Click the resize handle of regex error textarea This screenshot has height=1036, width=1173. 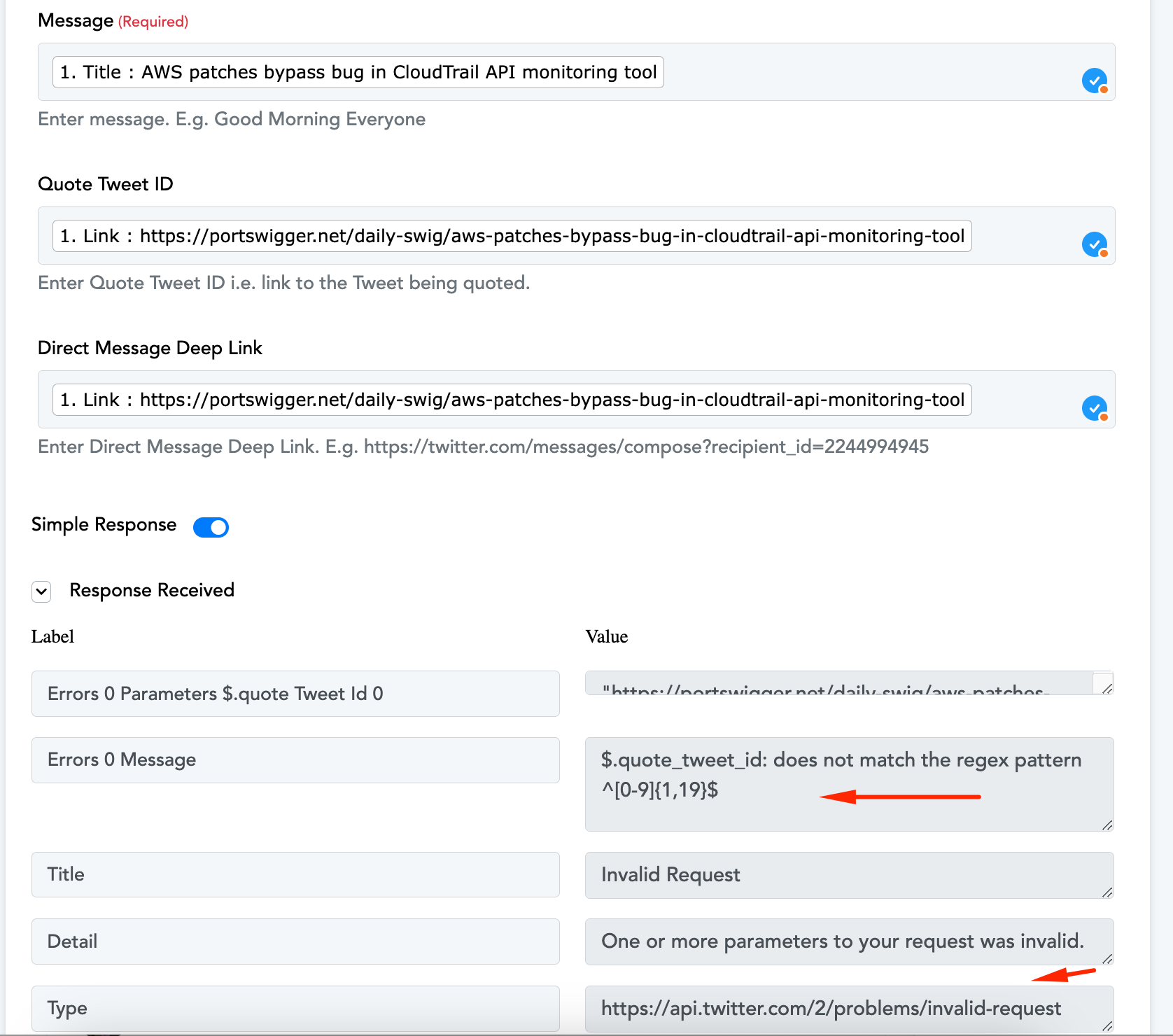tap(1107, 825)
